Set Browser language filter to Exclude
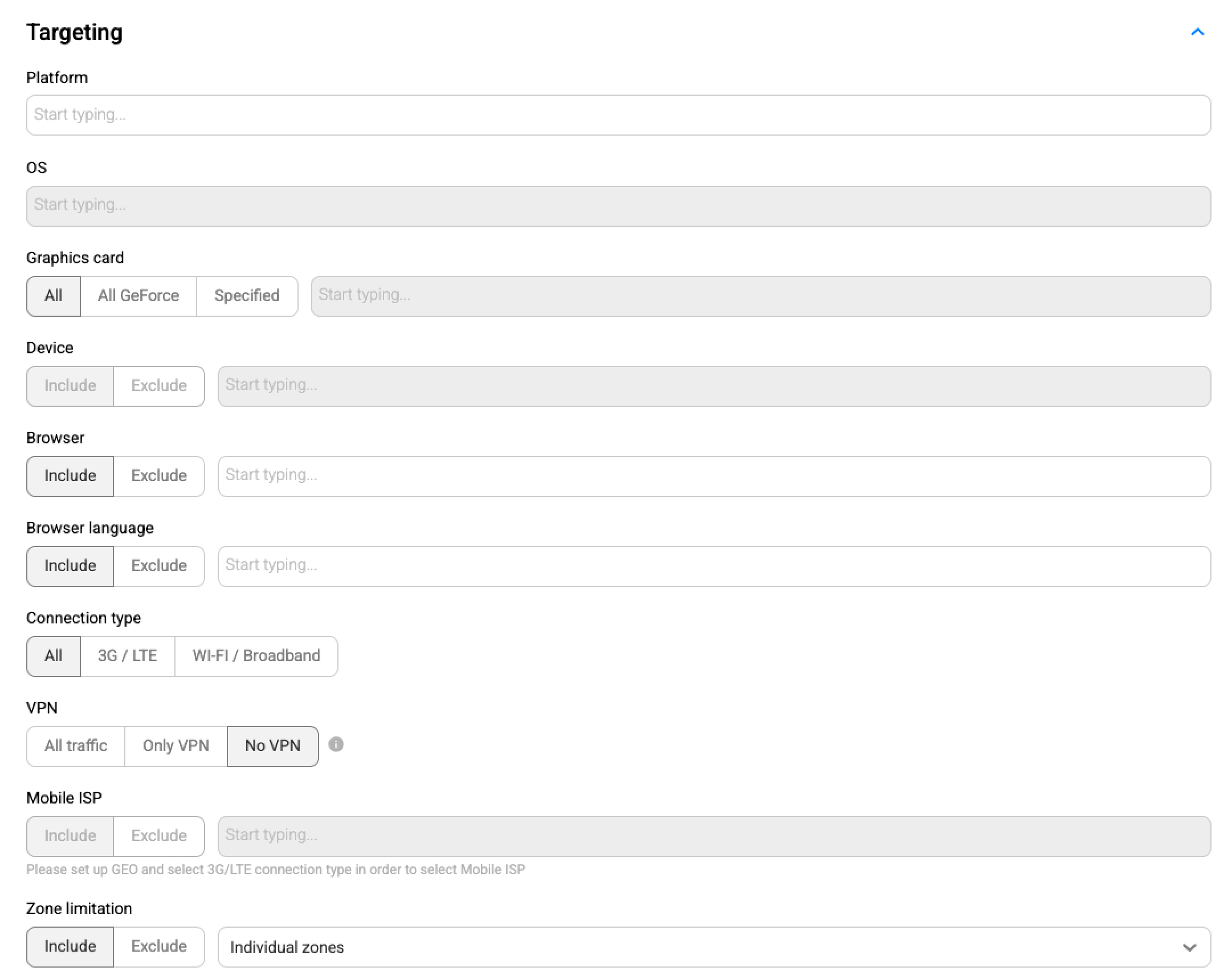This screenshot has height=979, width=1232. pos(159,566)
